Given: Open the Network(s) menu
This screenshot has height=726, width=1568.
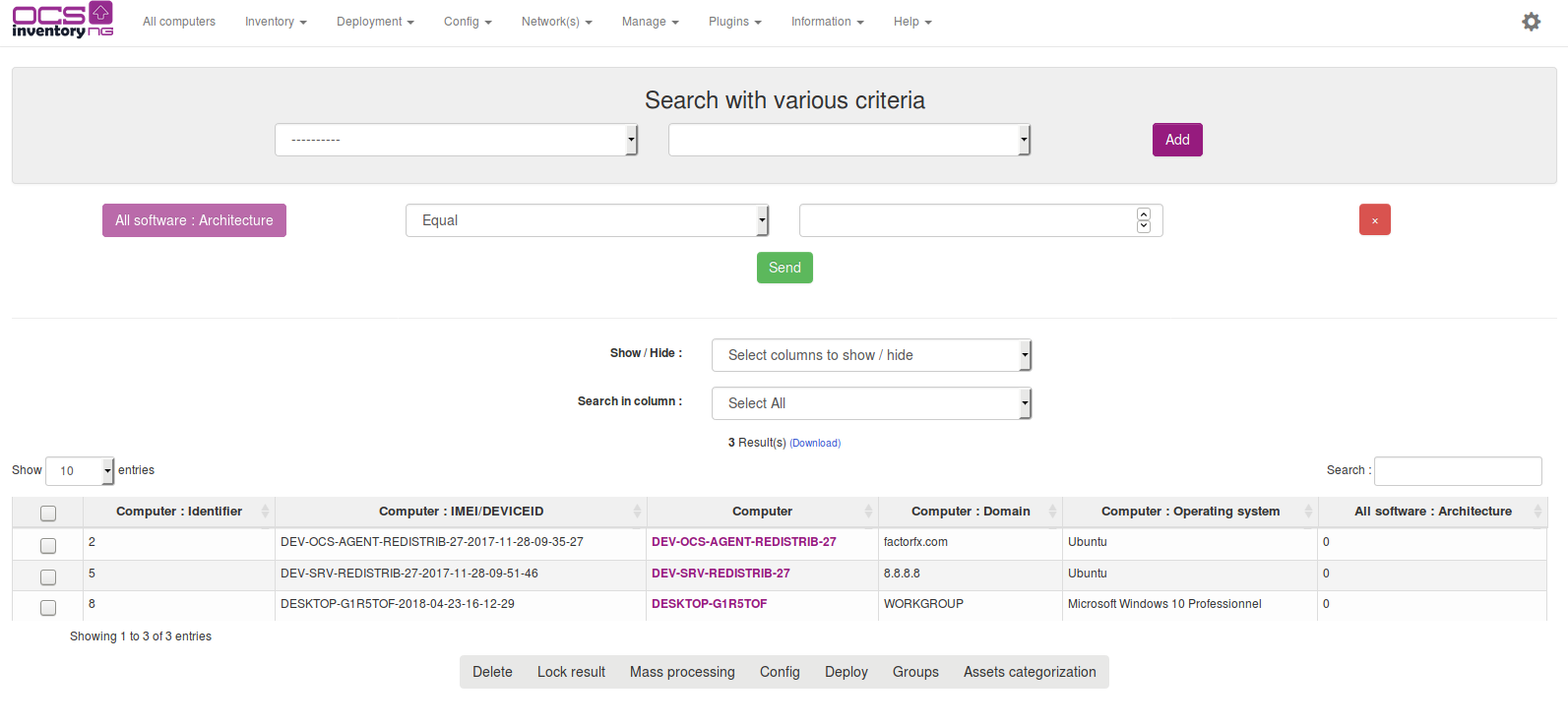Looking at the screenshot, I should (x=557, y=22).
